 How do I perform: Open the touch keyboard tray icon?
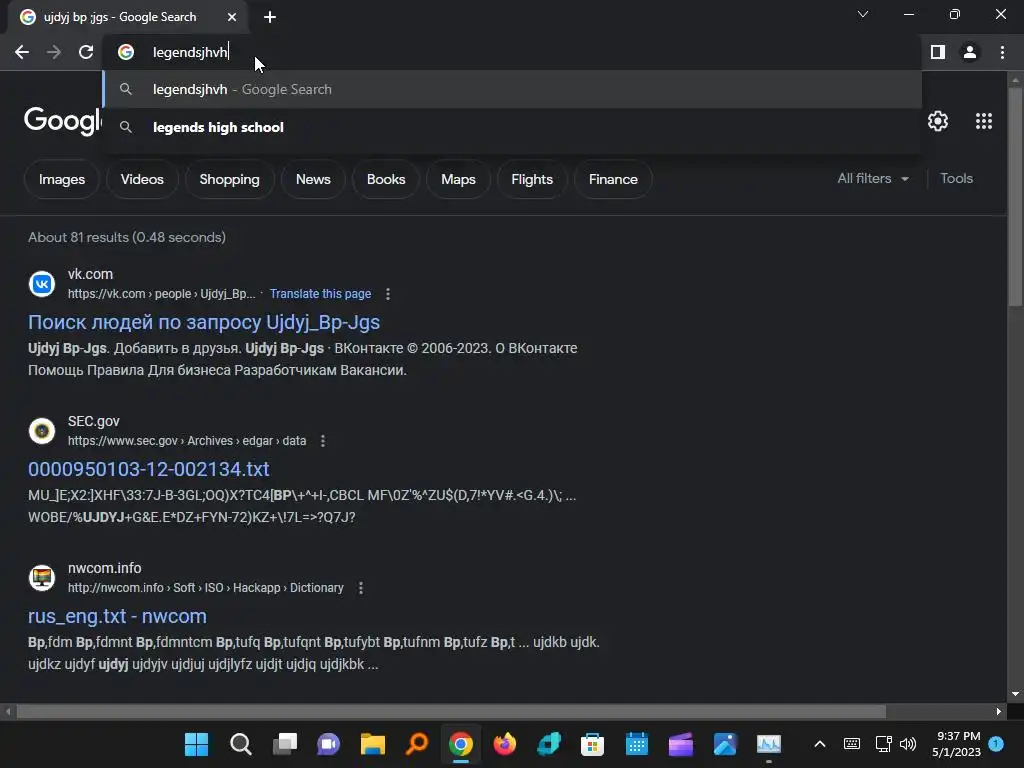pyautogui.click(x=852, y=744)
